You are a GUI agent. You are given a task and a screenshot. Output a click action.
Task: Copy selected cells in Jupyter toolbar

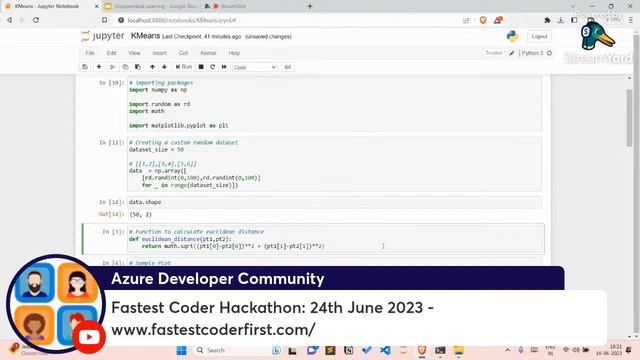[125, 67]
